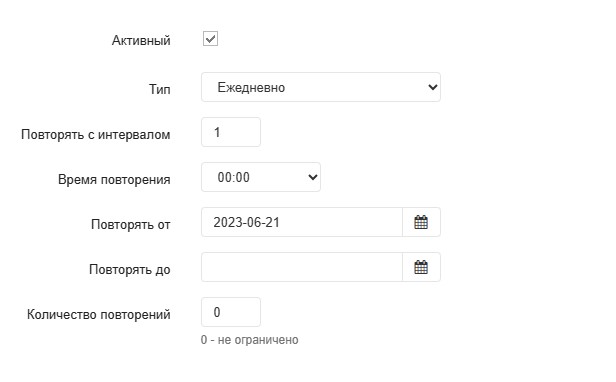The width and height of the screenshot is (616, 382).
Task: Click the Тип label
Action: (160, 89)
